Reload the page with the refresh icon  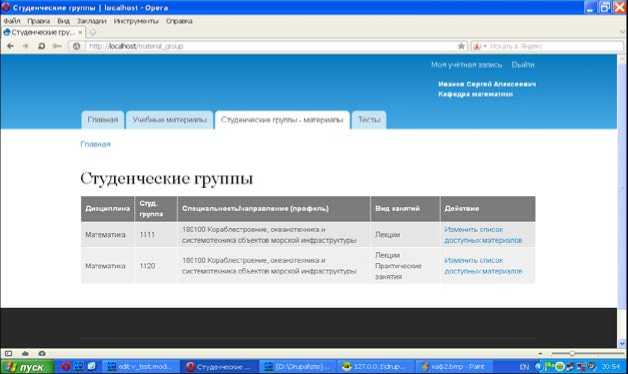[41, 46]
